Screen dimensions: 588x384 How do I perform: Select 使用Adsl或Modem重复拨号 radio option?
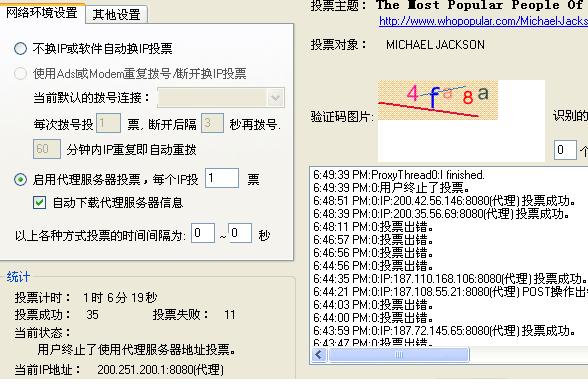pyautogui.click(x=20, y=74)
